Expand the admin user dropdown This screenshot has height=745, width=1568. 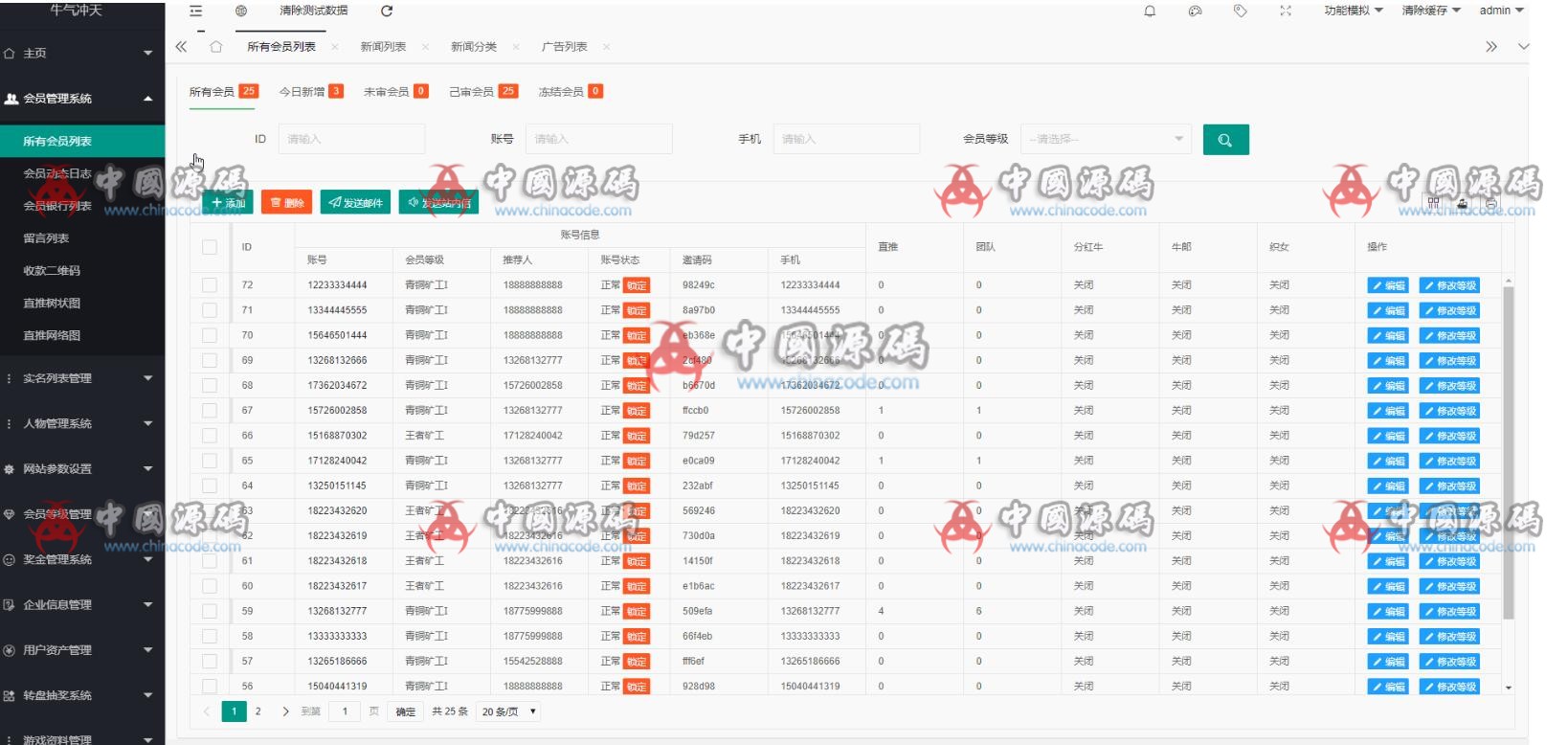(x=1500, y=11)
